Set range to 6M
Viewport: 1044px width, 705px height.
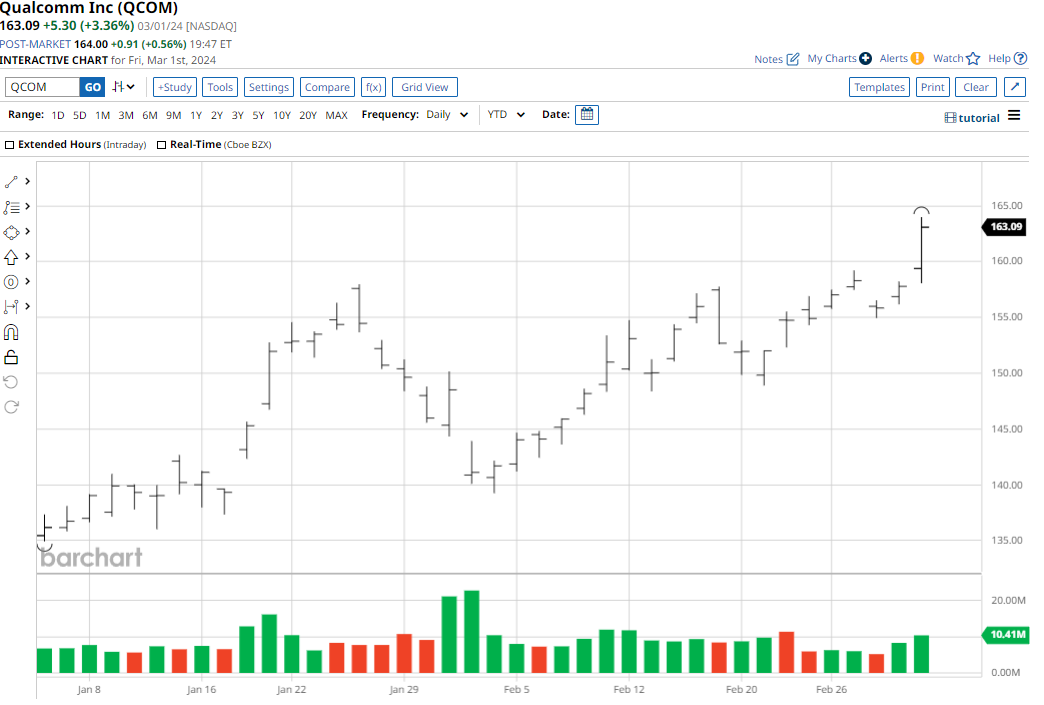tap(150, 115)
